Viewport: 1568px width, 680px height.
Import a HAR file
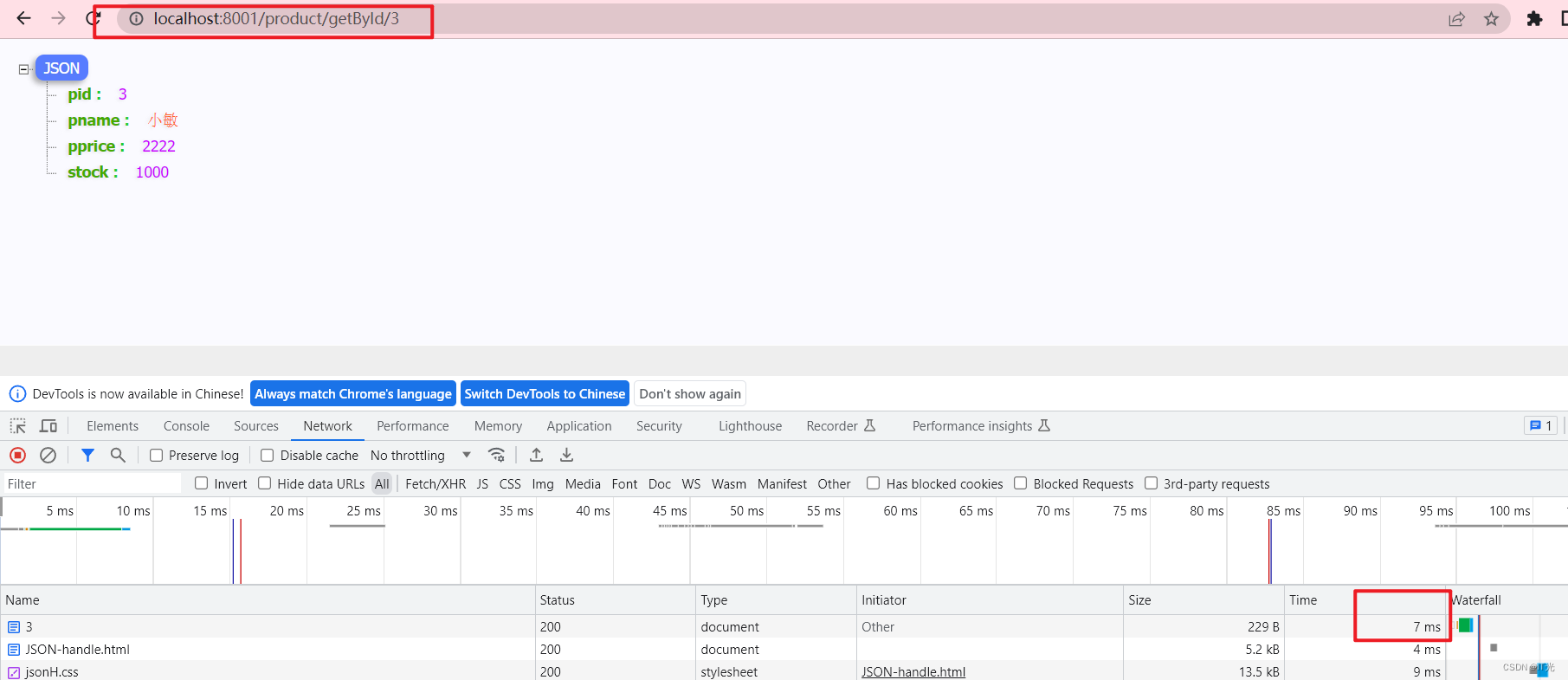pyautogui.click(x=537, y=456)
